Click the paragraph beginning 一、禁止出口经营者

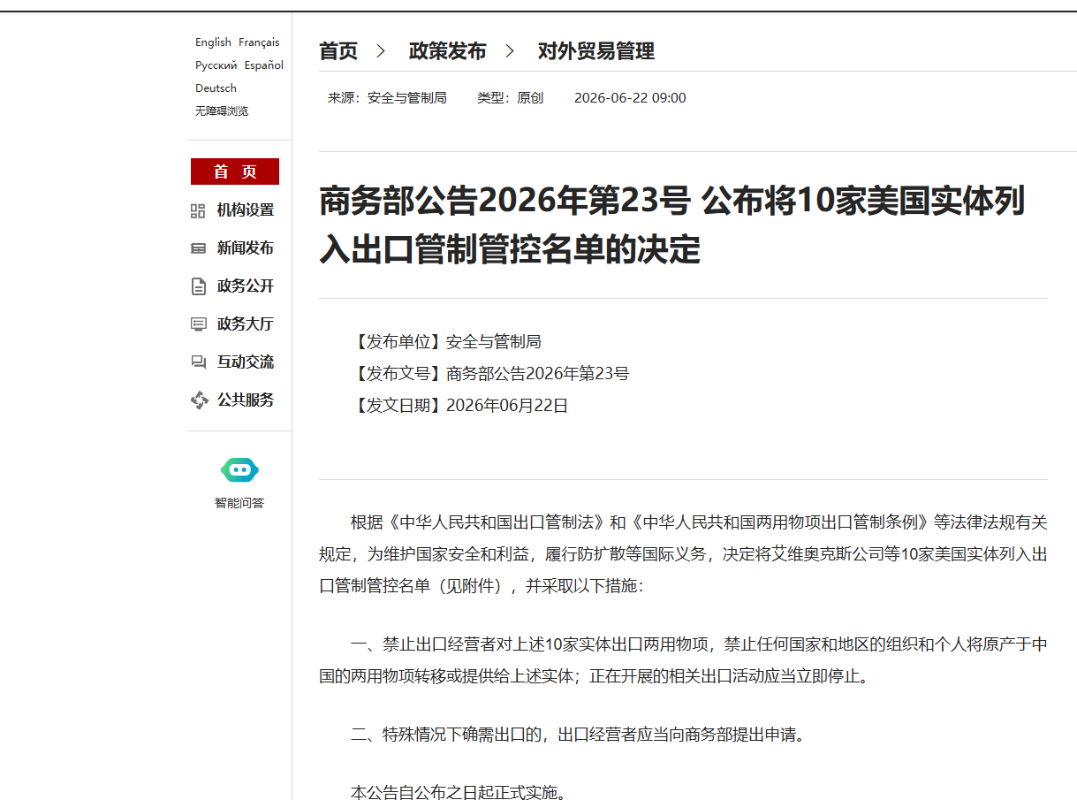click(x=683, y=660)
